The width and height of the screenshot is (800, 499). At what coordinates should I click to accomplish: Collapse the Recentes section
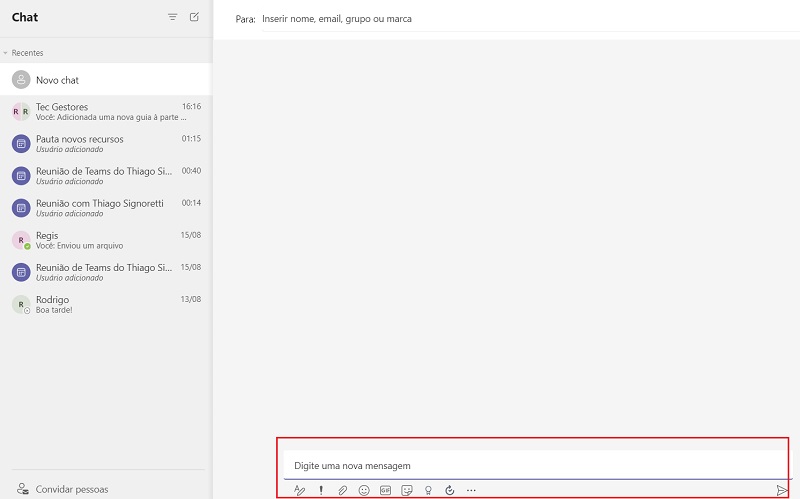tap(6, 53)
